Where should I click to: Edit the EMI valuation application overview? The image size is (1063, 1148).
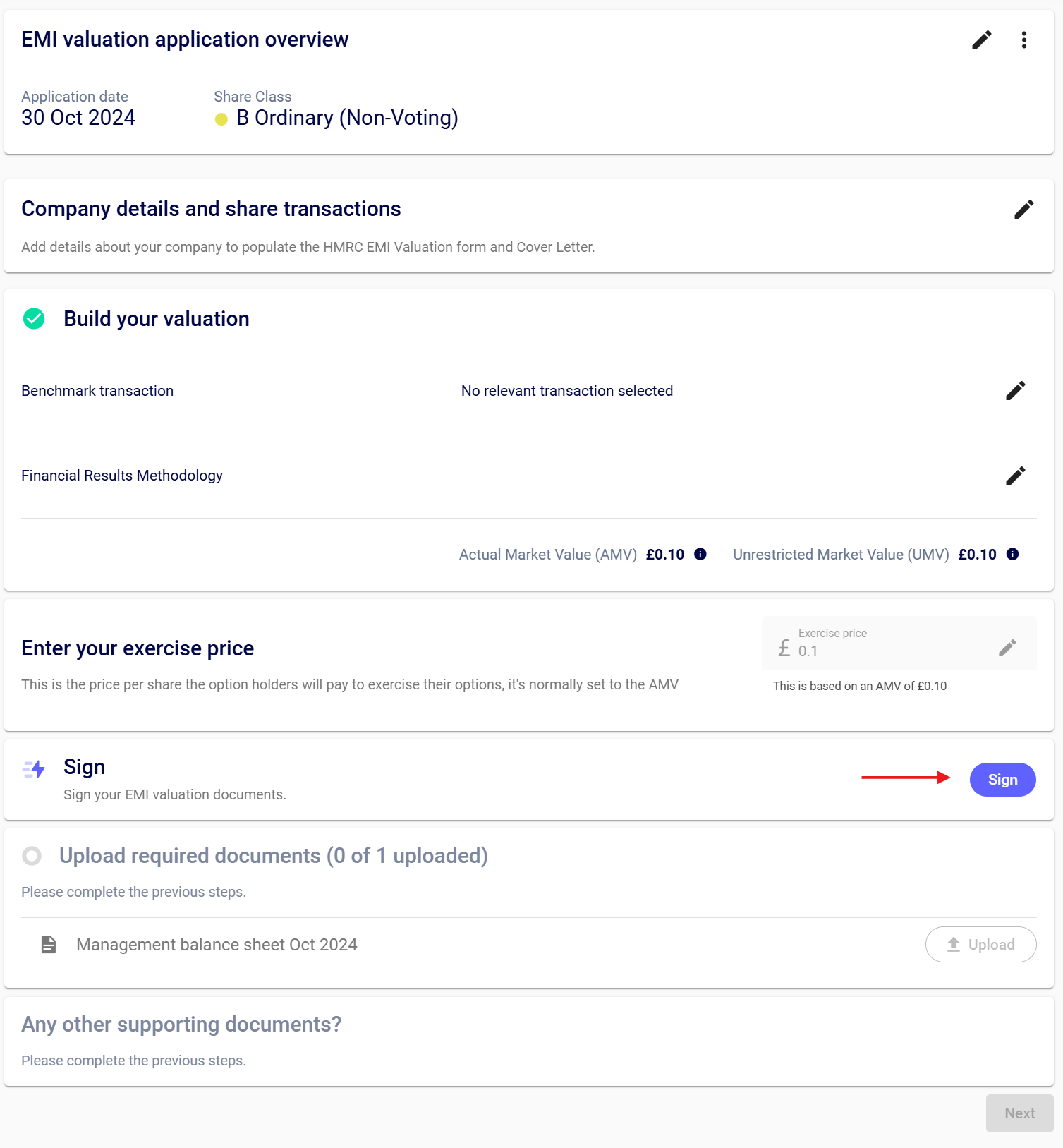981,40
